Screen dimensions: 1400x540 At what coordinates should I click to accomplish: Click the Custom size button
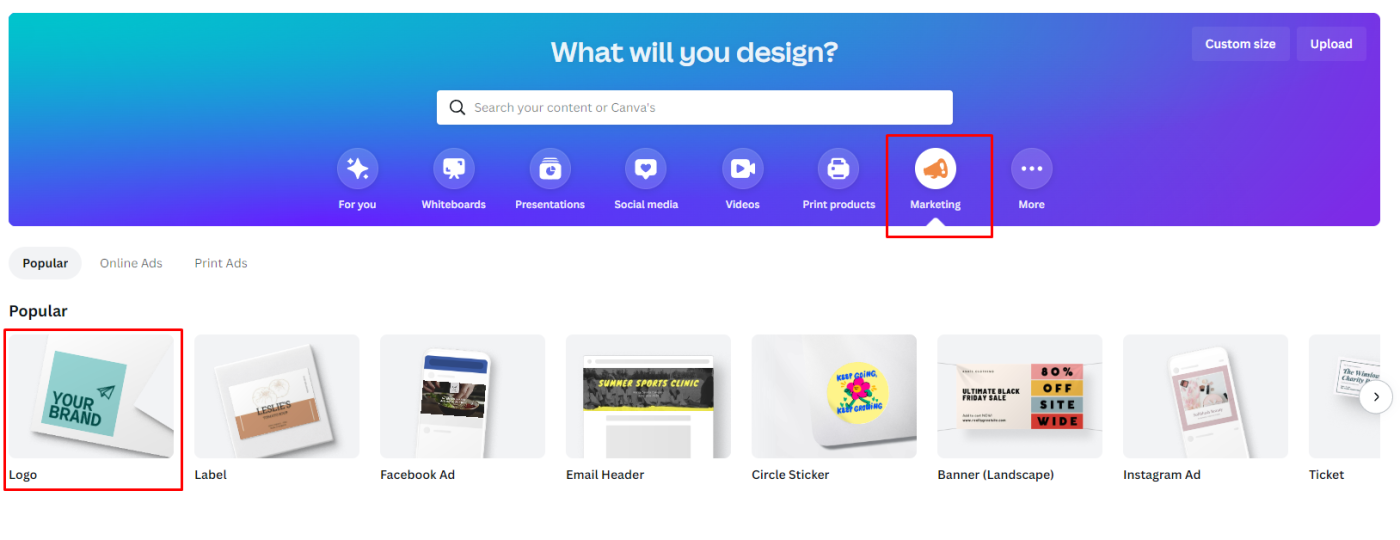tap(1240, 44)
